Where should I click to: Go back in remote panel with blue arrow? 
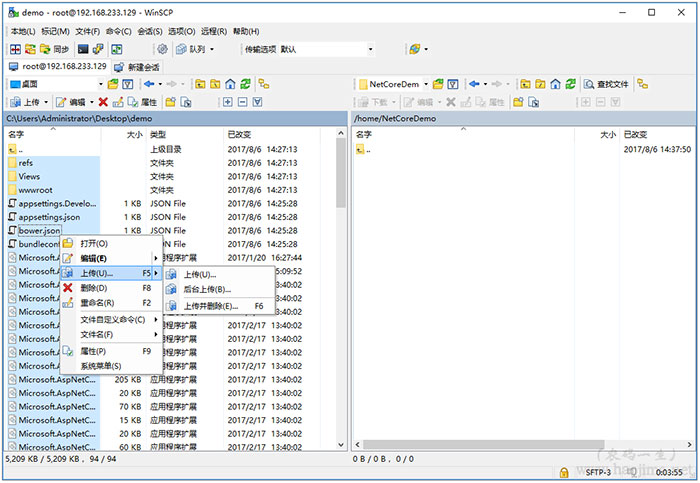pyautogui.click(x=474, y=84)
